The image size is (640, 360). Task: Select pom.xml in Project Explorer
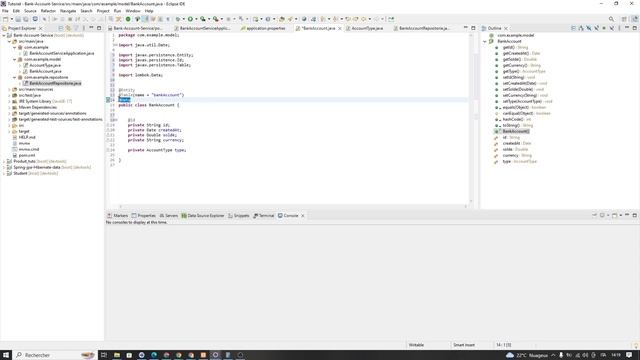click(27, 156)
